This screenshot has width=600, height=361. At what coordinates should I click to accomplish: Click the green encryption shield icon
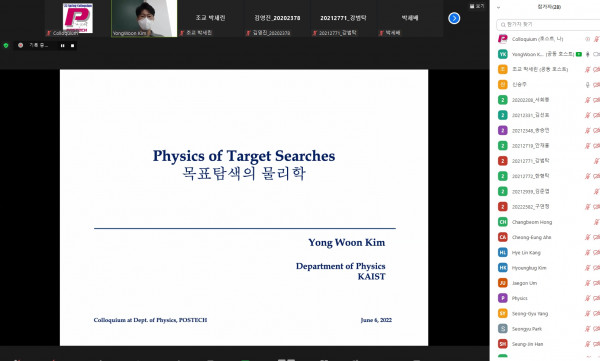(x=6, y=46)
